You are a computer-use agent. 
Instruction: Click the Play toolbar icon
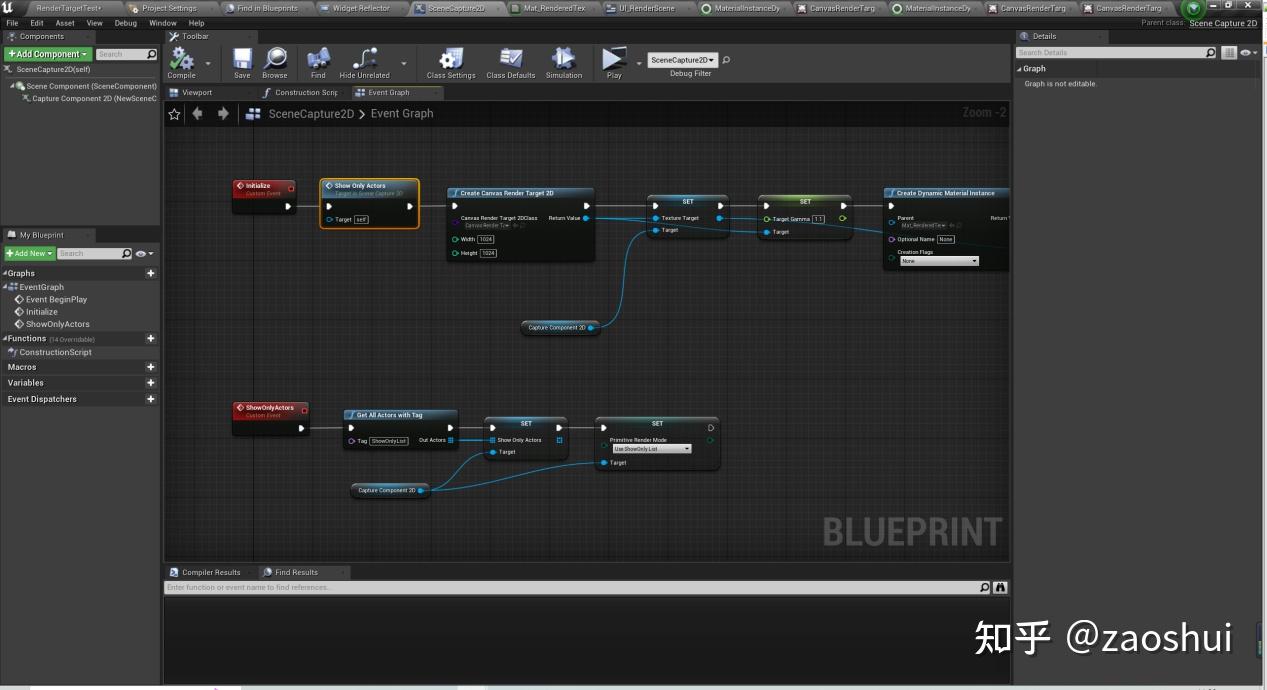(x=614, y=60)
